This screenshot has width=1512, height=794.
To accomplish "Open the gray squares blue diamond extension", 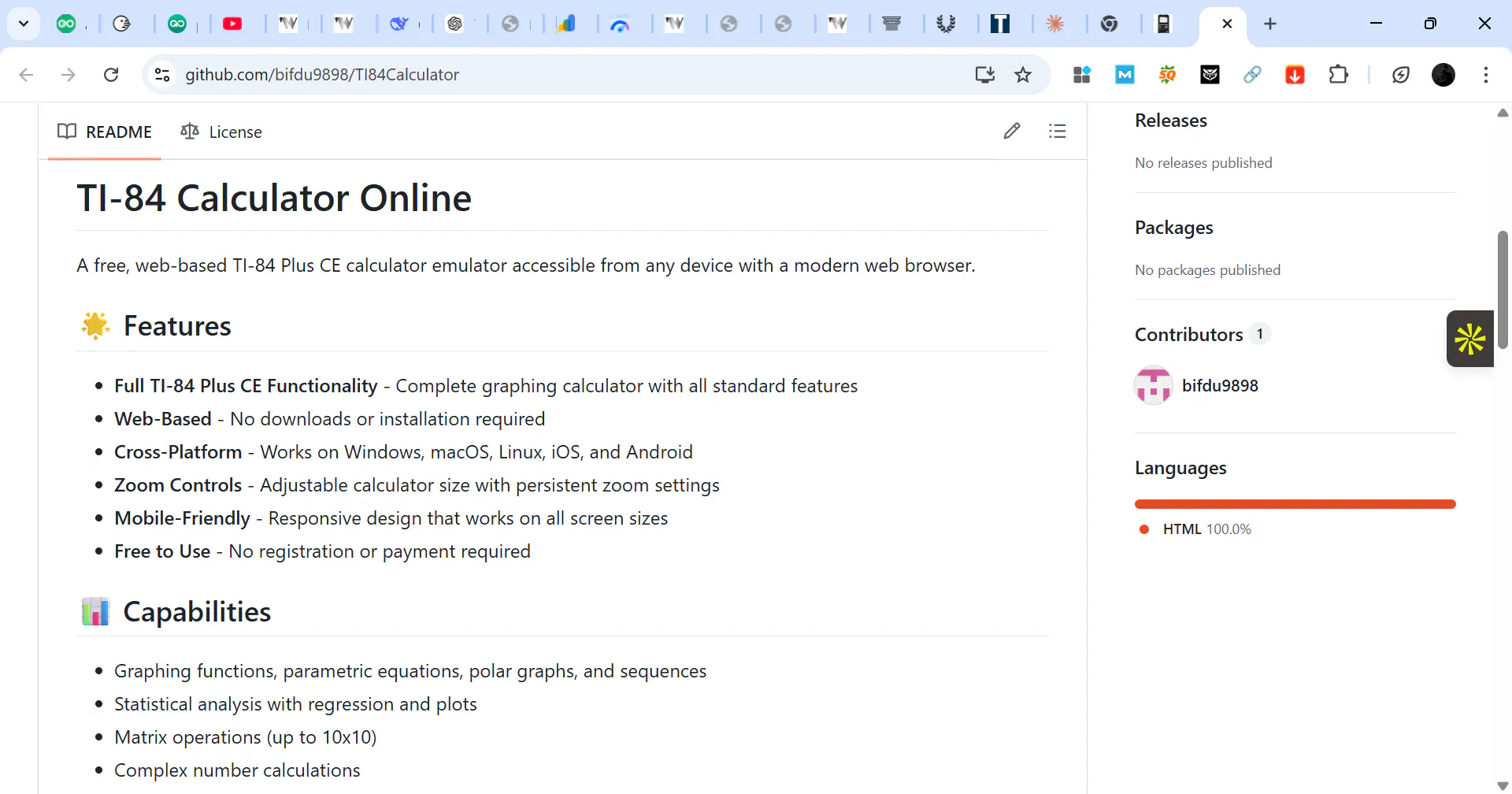I will tap(1082, 75).
